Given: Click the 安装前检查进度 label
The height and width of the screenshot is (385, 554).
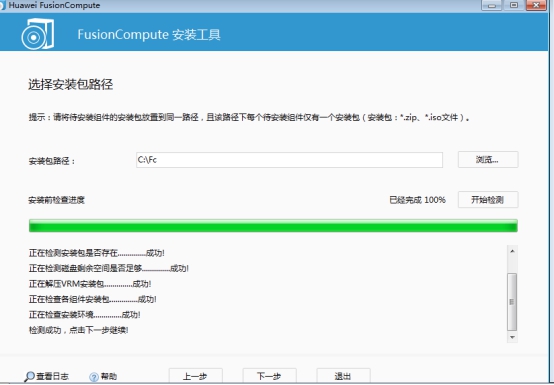Looking at the screenshot, I should pyautogui.click(x=57, y=200).
